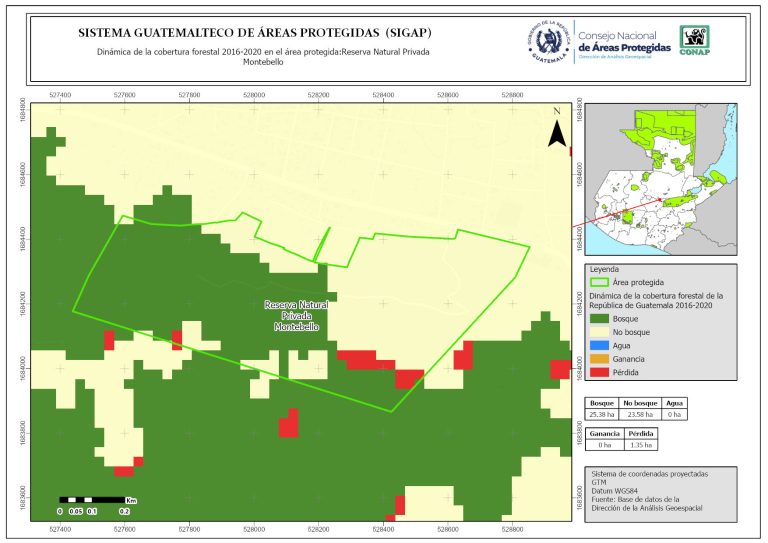The width and height of the screenshot is (768, 543).
Task: Click the scale bar in kilometers
Action: click(x=92, y=499)
